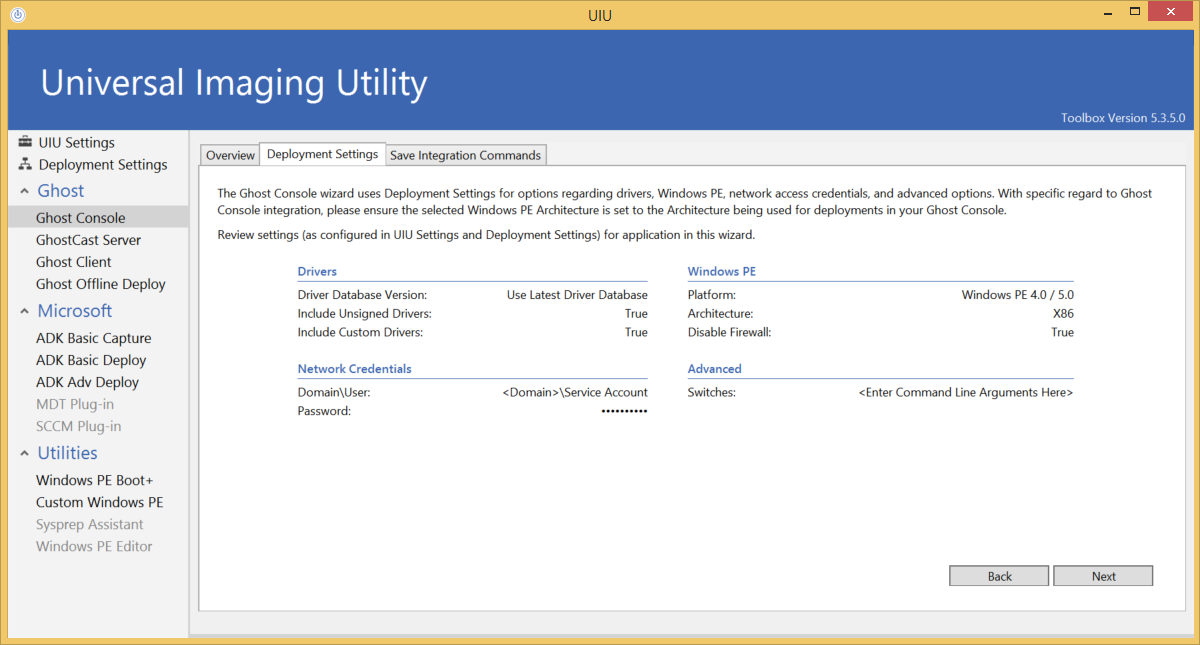Switch to Save Integration Commands tab

[466, 155]
